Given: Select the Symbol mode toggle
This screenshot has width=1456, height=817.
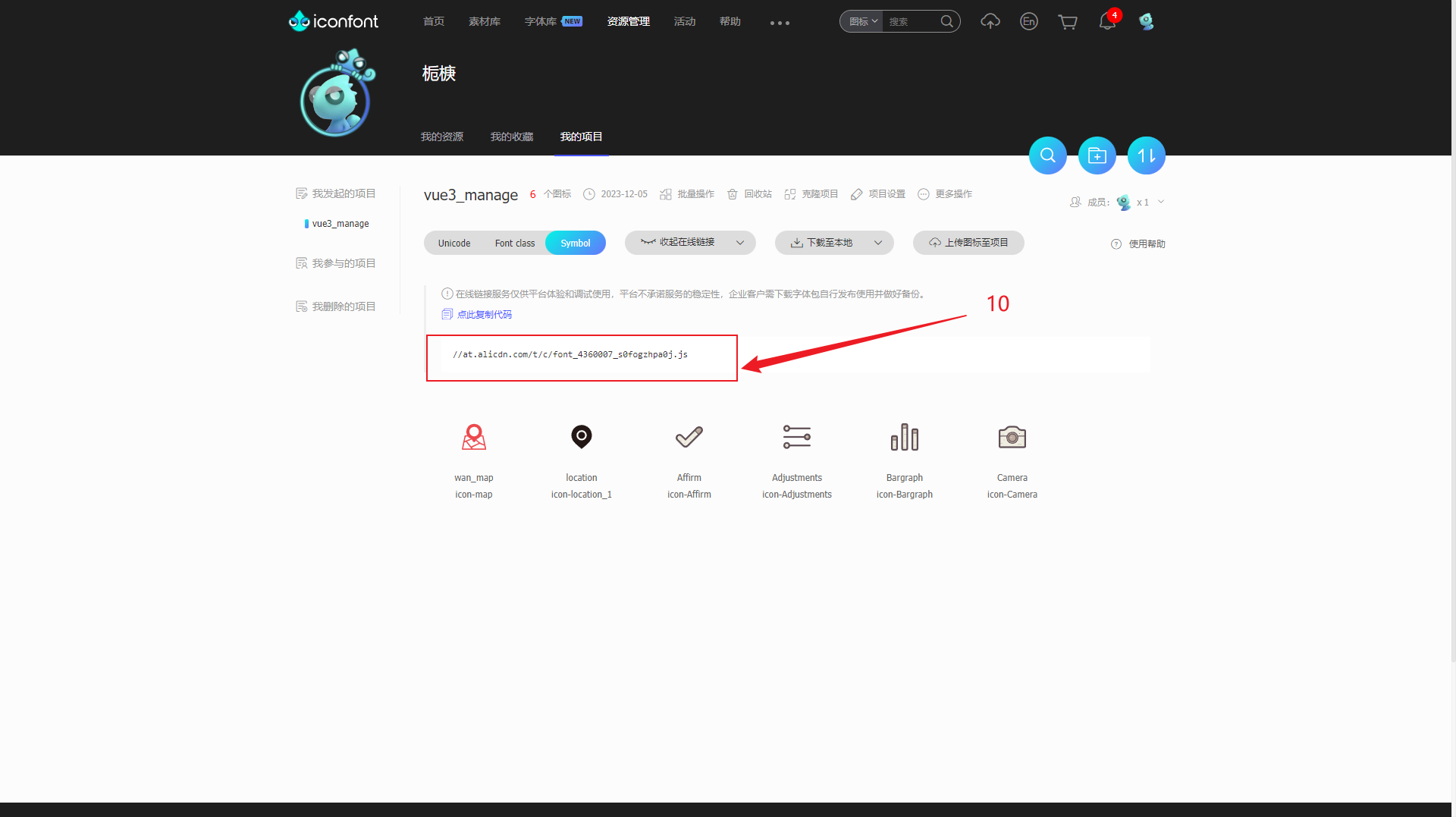Looking at the screenshot, I should [x=576, y=243].
